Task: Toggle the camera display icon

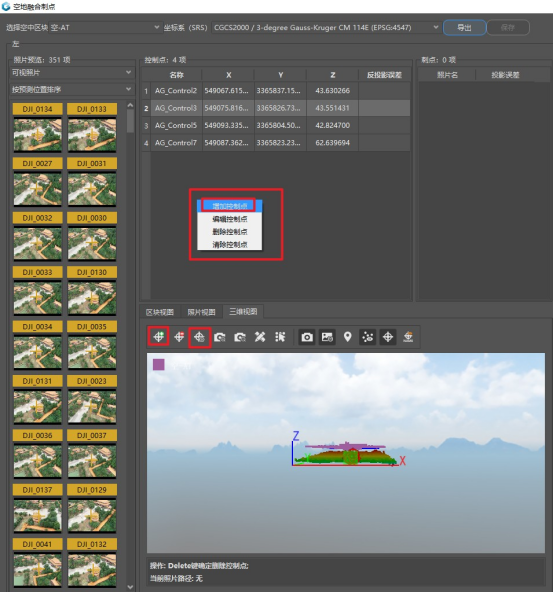Action: click(307, 337)
